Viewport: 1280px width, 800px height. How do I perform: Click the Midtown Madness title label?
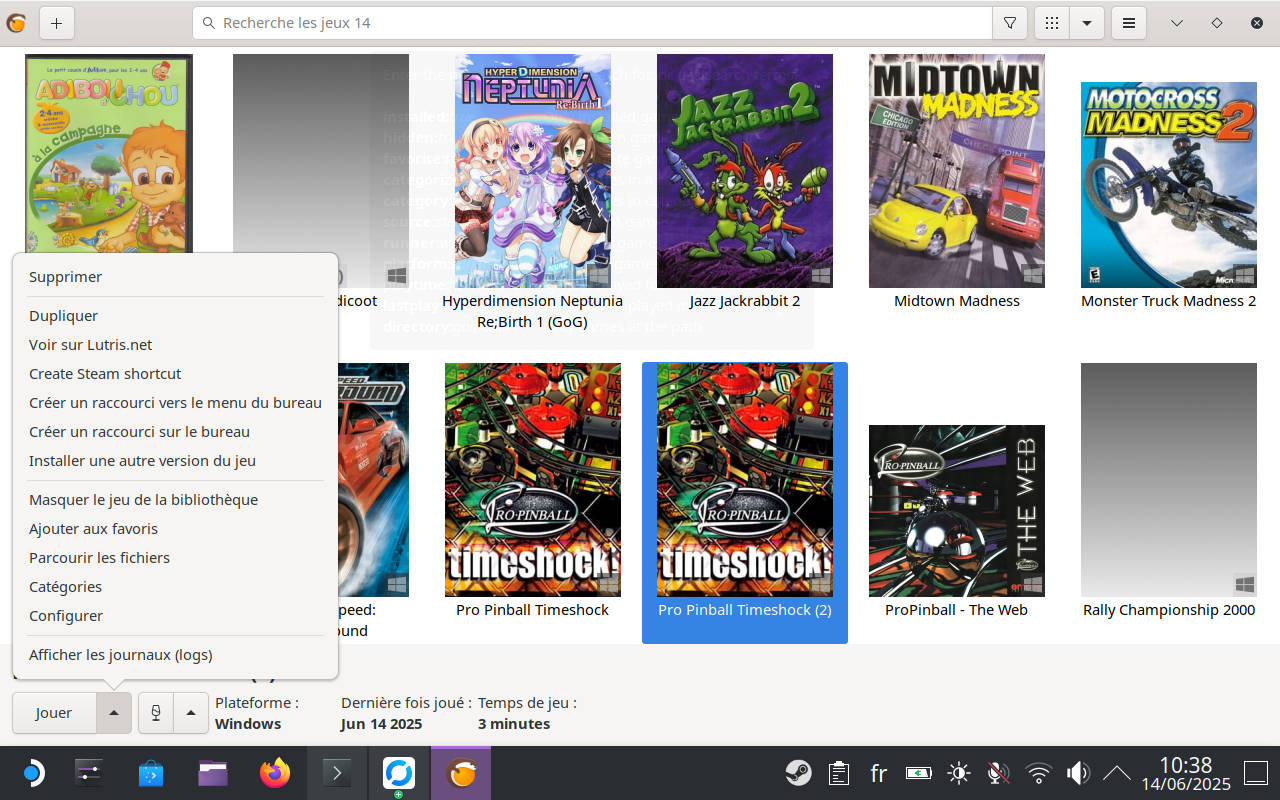(957, 301)
